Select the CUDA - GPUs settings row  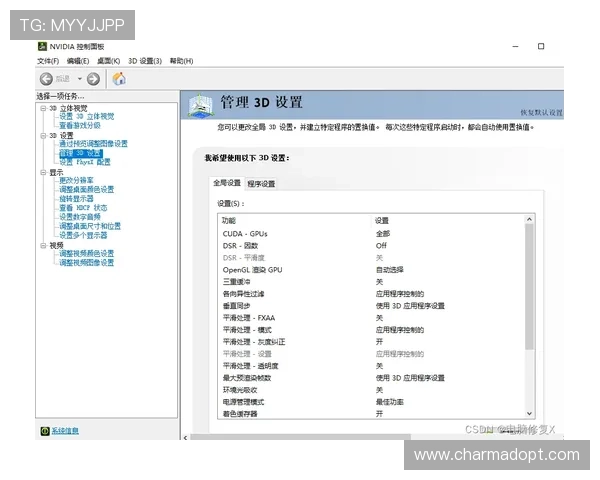point(371,234)
